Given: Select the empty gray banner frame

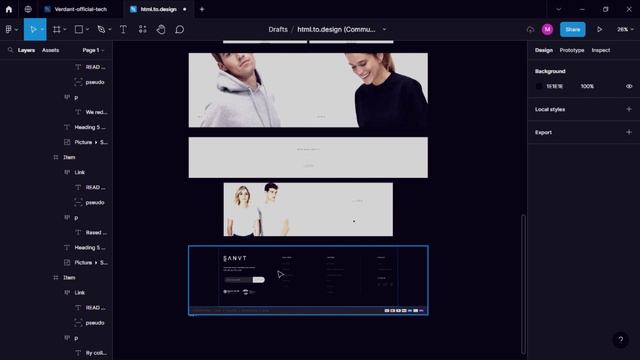Looking at the screenshot, I should (x=308, y=157).
